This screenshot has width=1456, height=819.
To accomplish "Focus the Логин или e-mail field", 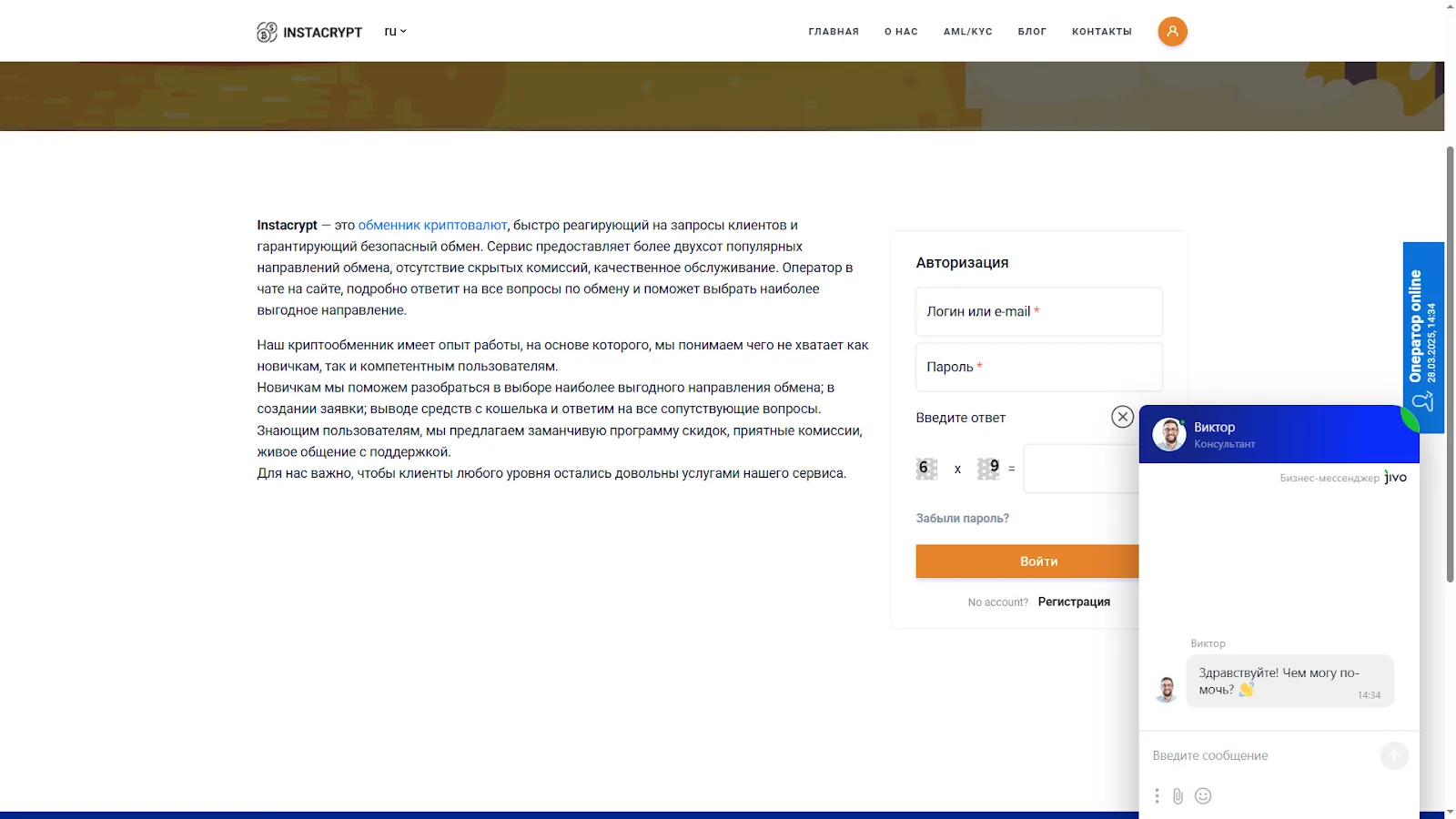I will point(1039,311).
